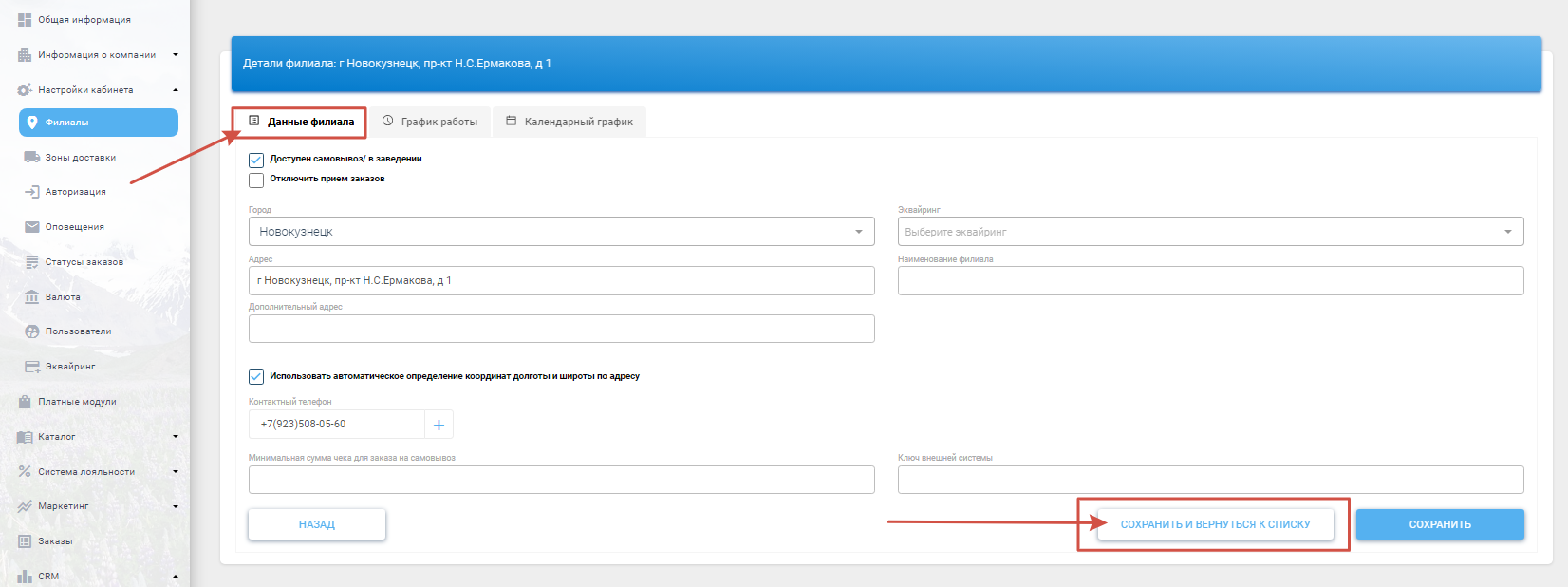Click the delivery zones truck icon
Screen dimensions: 1568x587
31,158
